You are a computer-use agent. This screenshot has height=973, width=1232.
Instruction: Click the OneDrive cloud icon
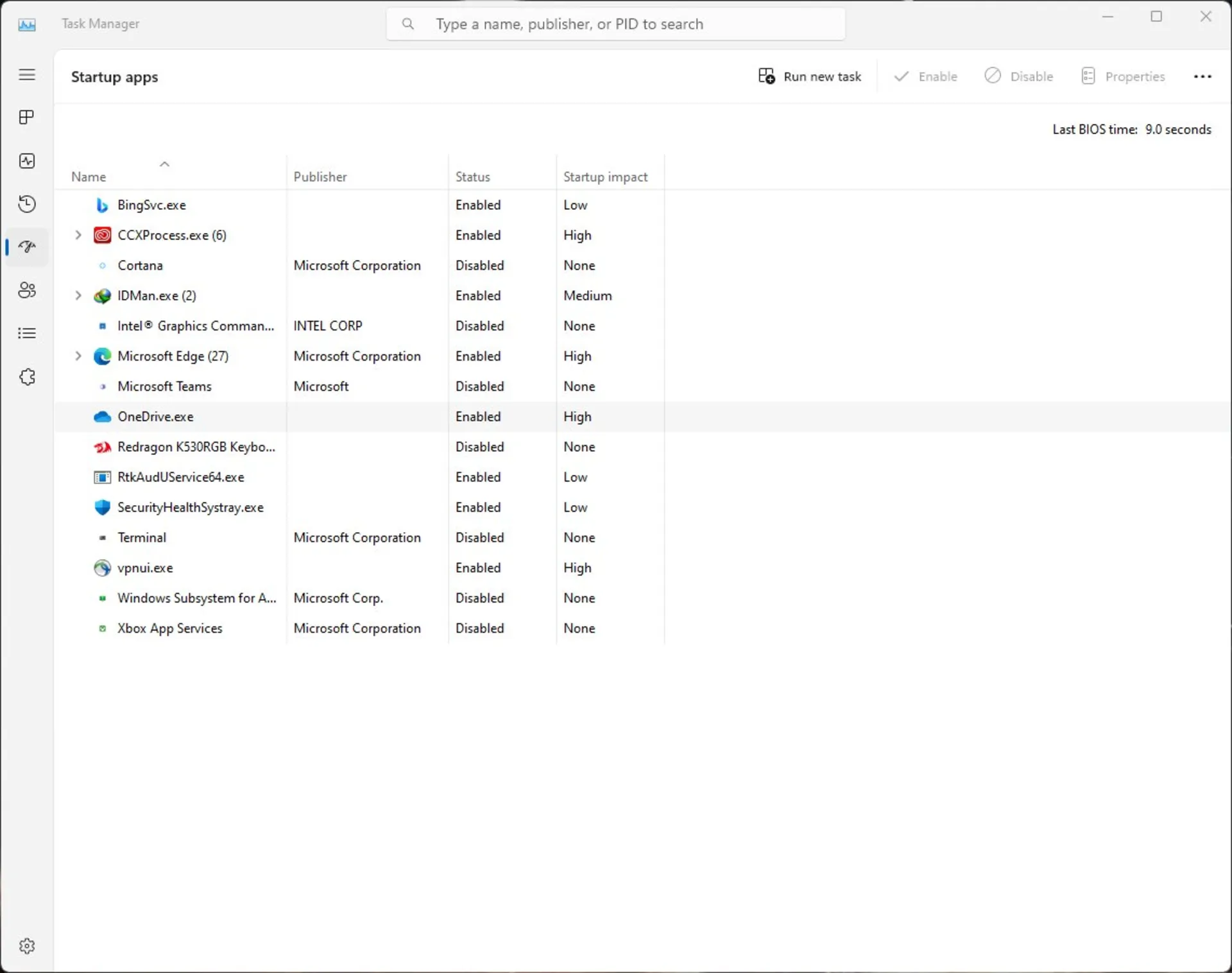(x=102, y=417)
